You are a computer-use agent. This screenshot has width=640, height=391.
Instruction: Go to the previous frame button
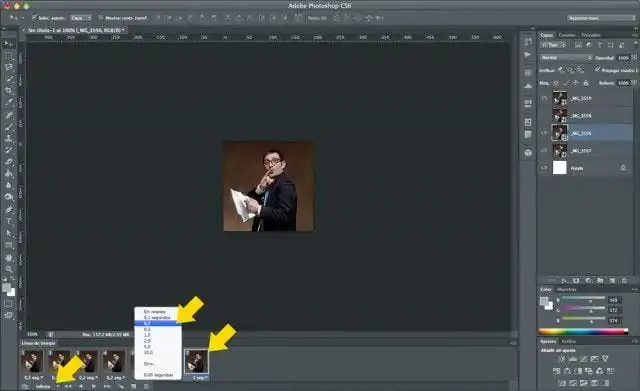(x=81, y=386)
